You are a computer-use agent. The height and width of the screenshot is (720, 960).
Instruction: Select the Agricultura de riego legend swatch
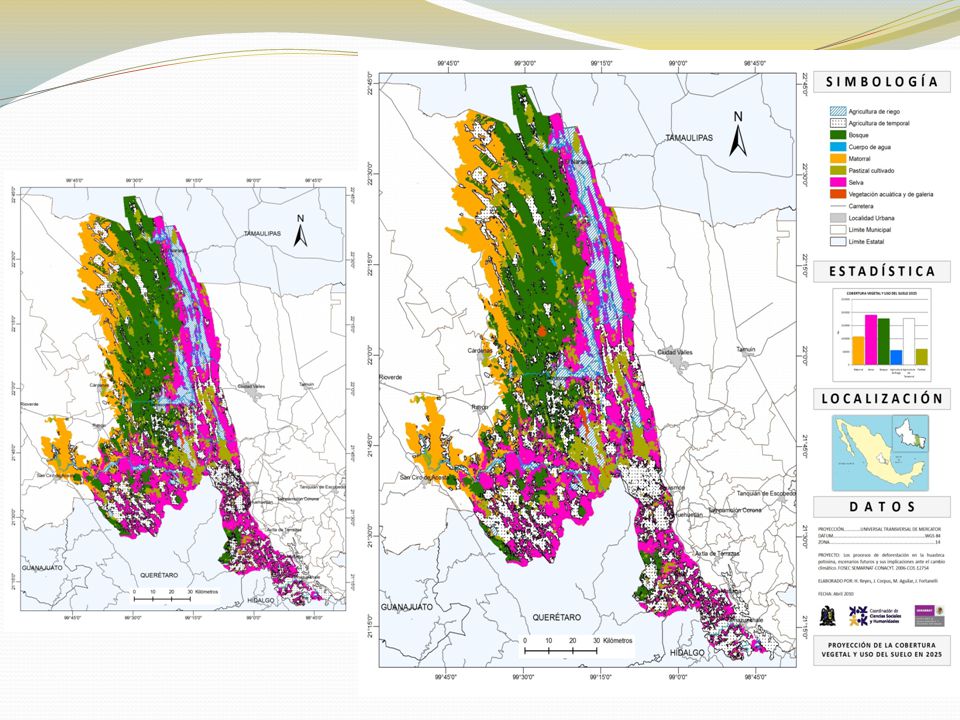click(838, 111)
